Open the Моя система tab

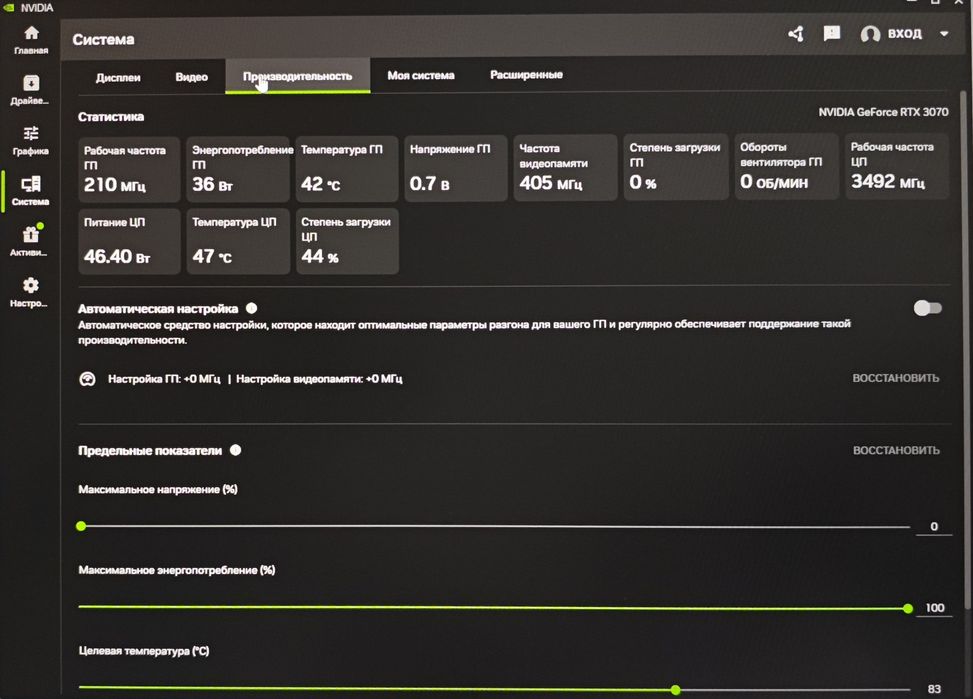point(421,75)
